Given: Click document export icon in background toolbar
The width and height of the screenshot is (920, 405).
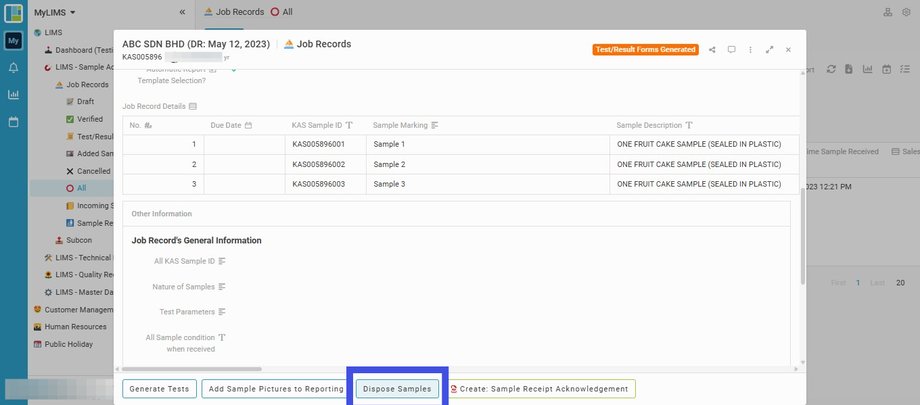Looking at the screenshot, I should coord(849,69).
